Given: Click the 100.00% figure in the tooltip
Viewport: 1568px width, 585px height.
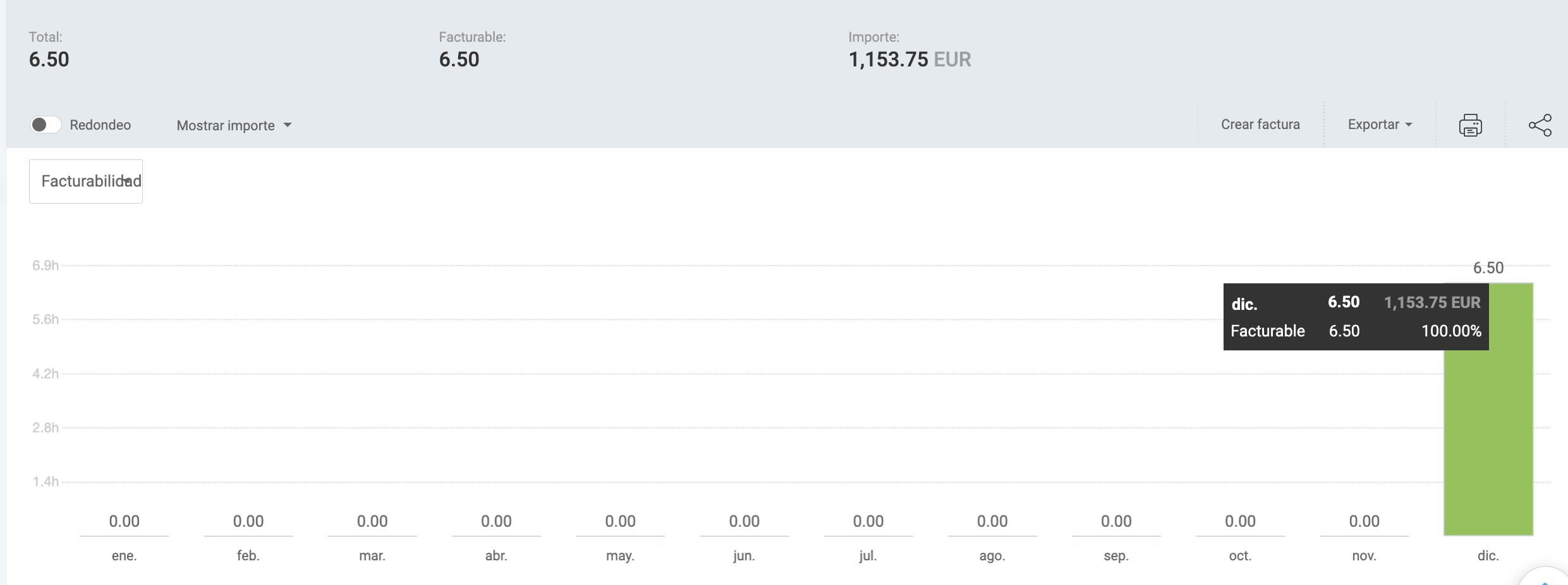Looking at the screenshot, I should [x=1451, y=331].
